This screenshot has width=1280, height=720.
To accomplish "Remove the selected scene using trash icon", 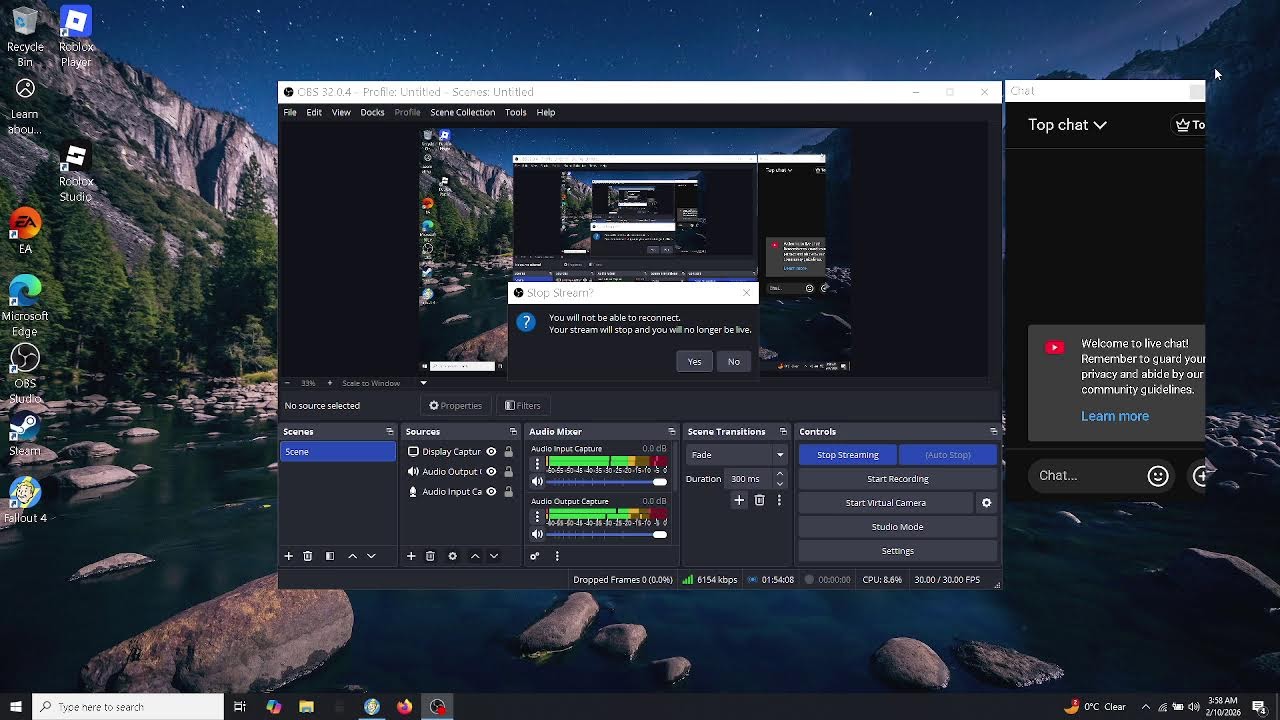I will click(308, 556).
